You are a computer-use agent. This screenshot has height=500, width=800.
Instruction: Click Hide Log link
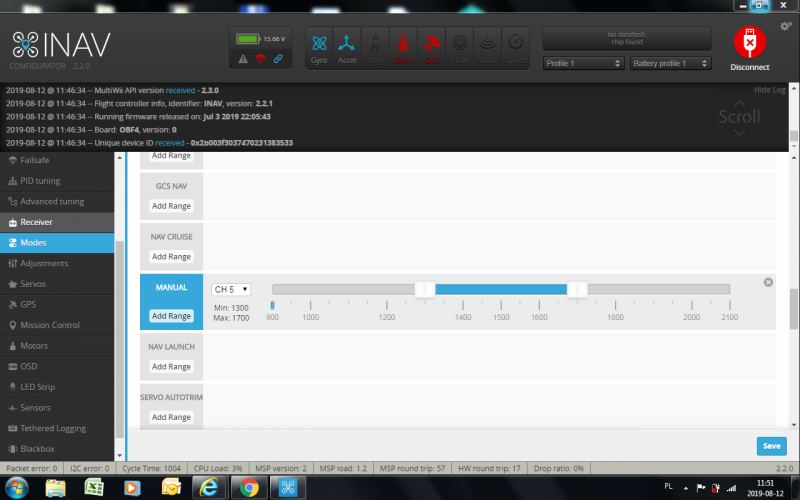coord(769,90)
